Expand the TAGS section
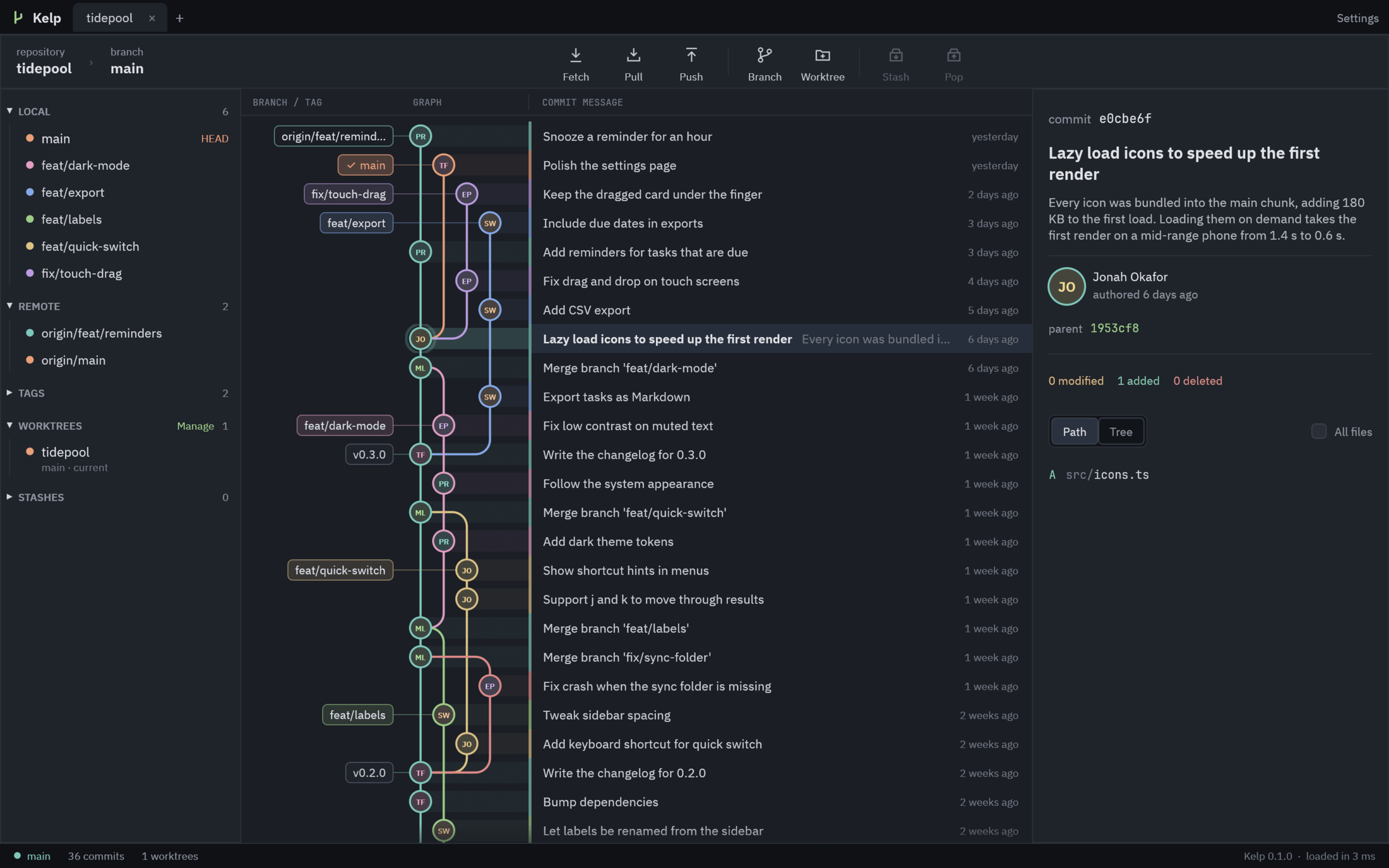The image size is (1389, 868). (x=9, y=393)
